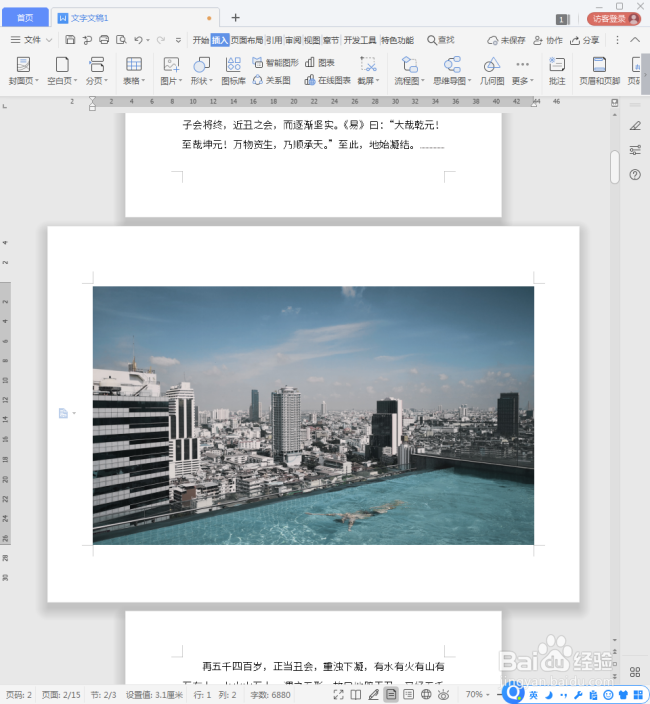The width and height of the screenshot is (650, 704).
Task: Switch to reading layout view in status bar
Action: (x=356, y=695)
